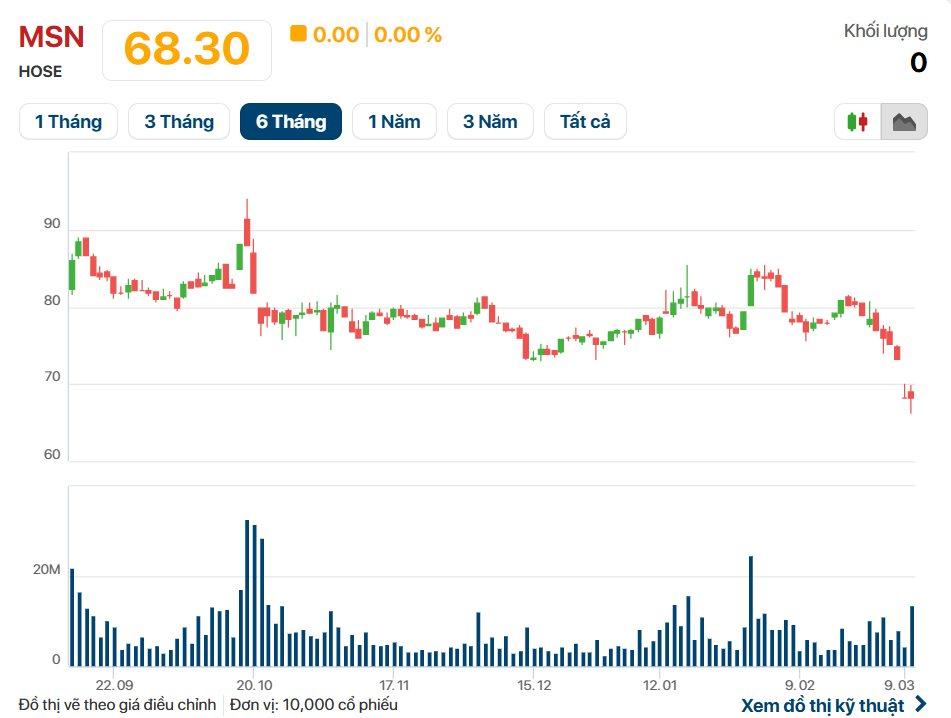Click the 68.30 price box
This screenshot has height=718, width=951.
(187, 49)
